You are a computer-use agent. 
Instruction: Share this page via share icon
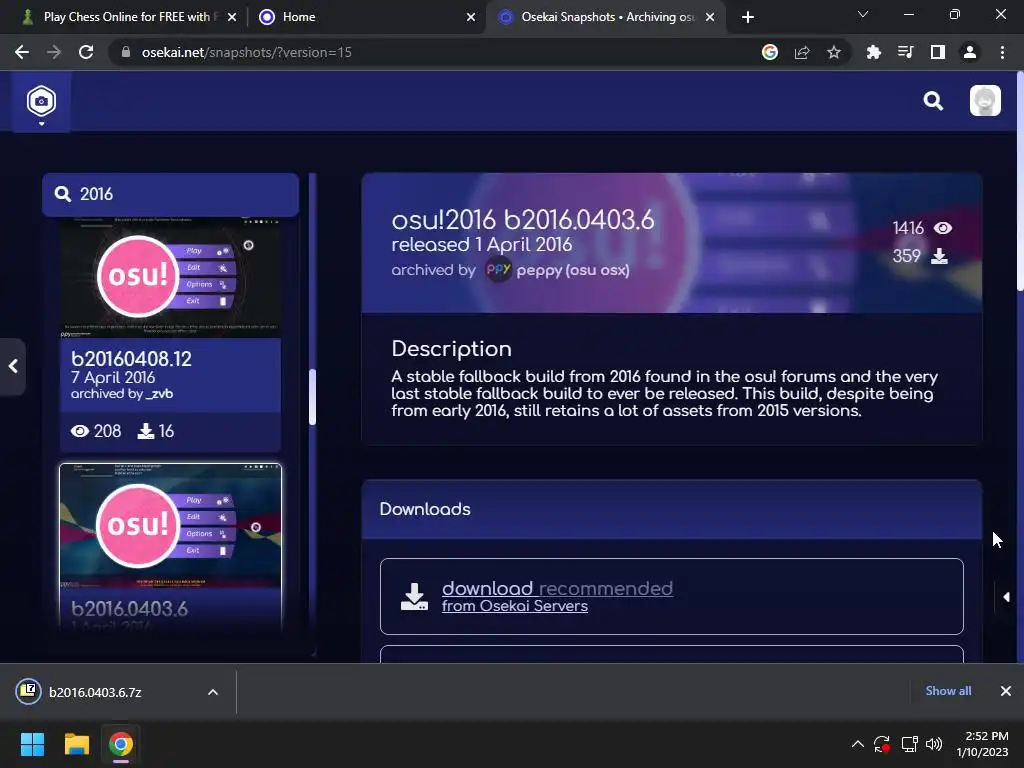pos(802,52)
